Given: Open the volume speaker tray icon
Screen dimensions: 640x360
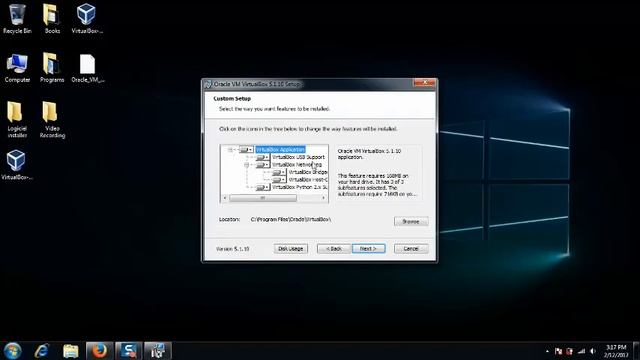Looking at the screenshot, I should tap(593, 351).
